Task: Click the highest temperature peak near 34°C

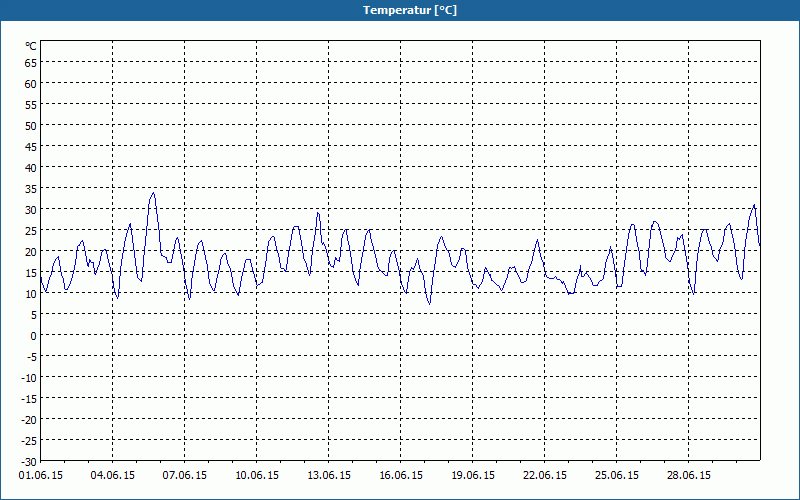Action: coord(153,193)
